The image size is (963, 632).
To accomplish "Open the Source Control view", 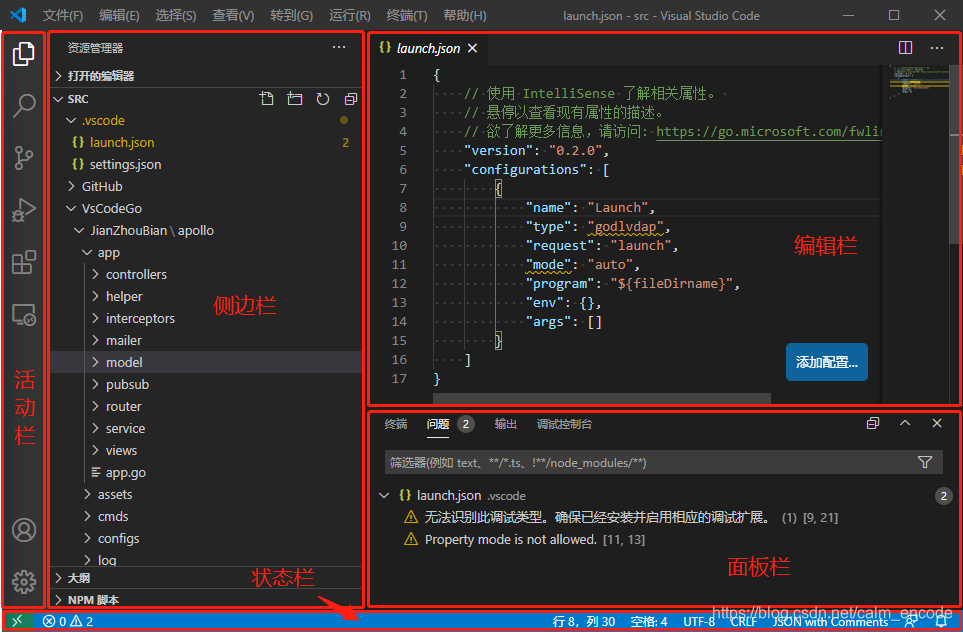I will coord(24,158).
